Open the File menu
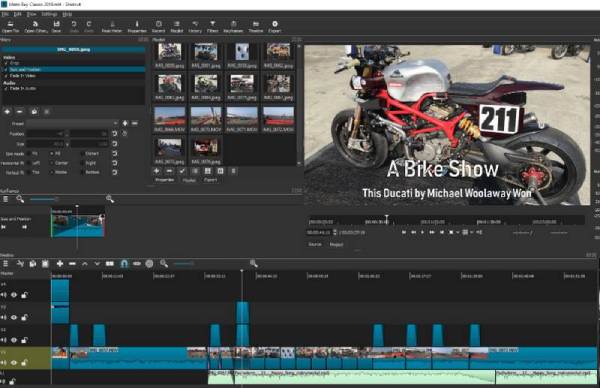600x388 pixels. (5, 14)
